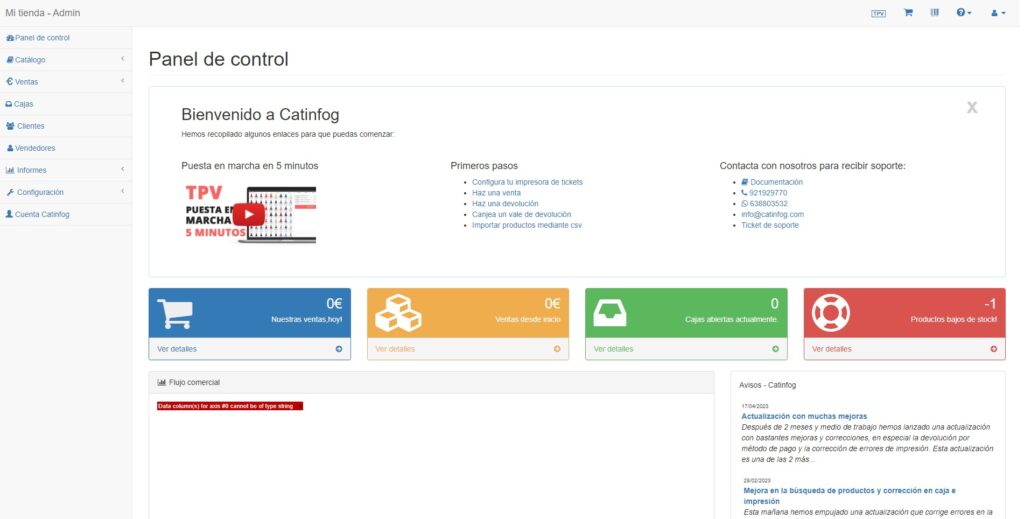Click the person icon next to Vendedores

pyautogui.click(x=10, y=148)
